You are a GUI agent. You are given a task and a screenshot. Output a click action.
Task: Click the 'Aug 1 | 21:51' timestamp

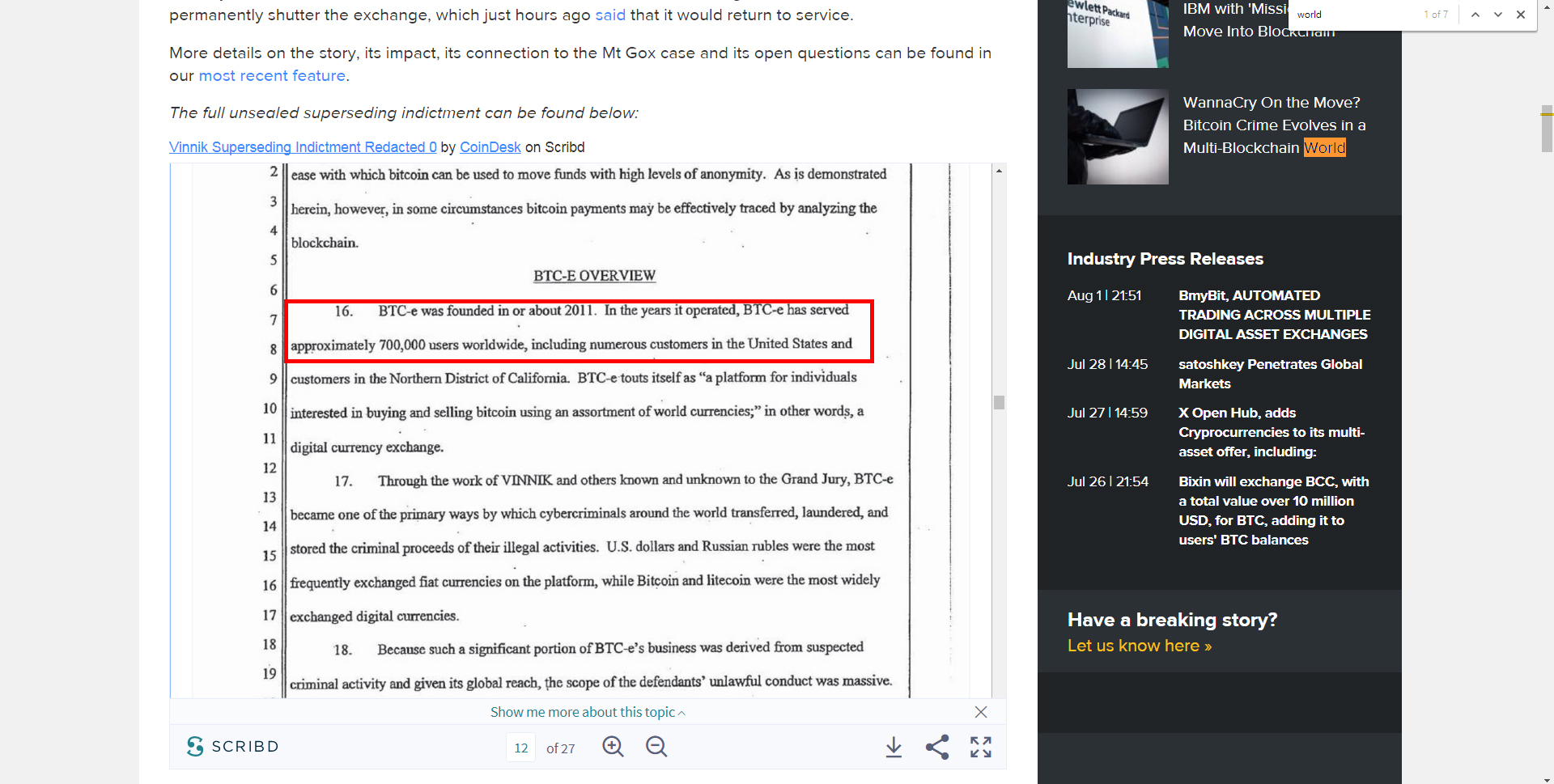pyautogui.click(x=1104, y=295)
